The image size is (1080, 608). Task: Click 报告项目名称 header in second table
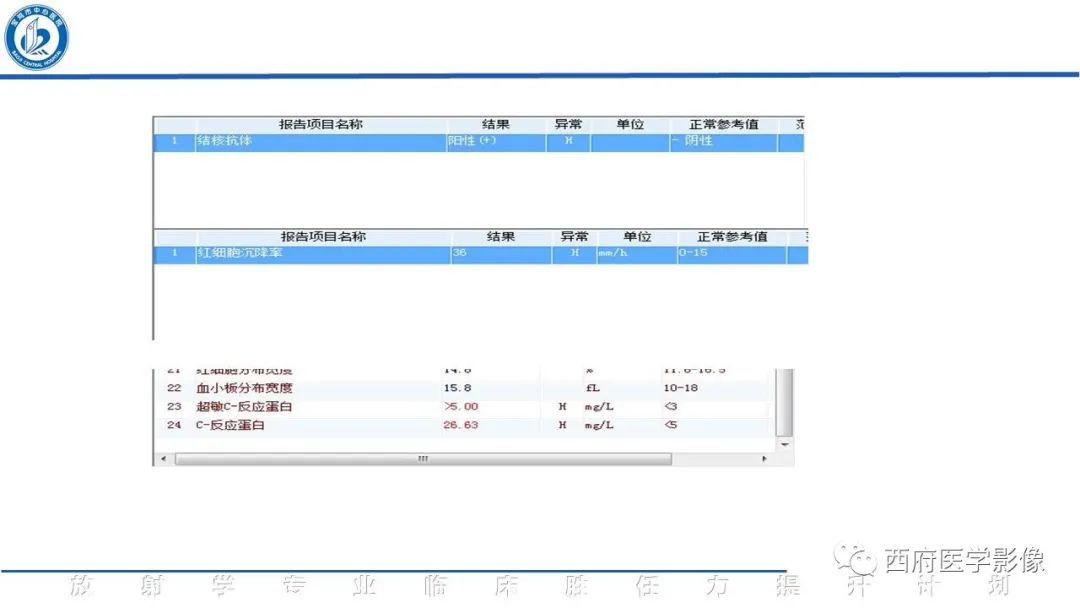click(x=323, y=237)
